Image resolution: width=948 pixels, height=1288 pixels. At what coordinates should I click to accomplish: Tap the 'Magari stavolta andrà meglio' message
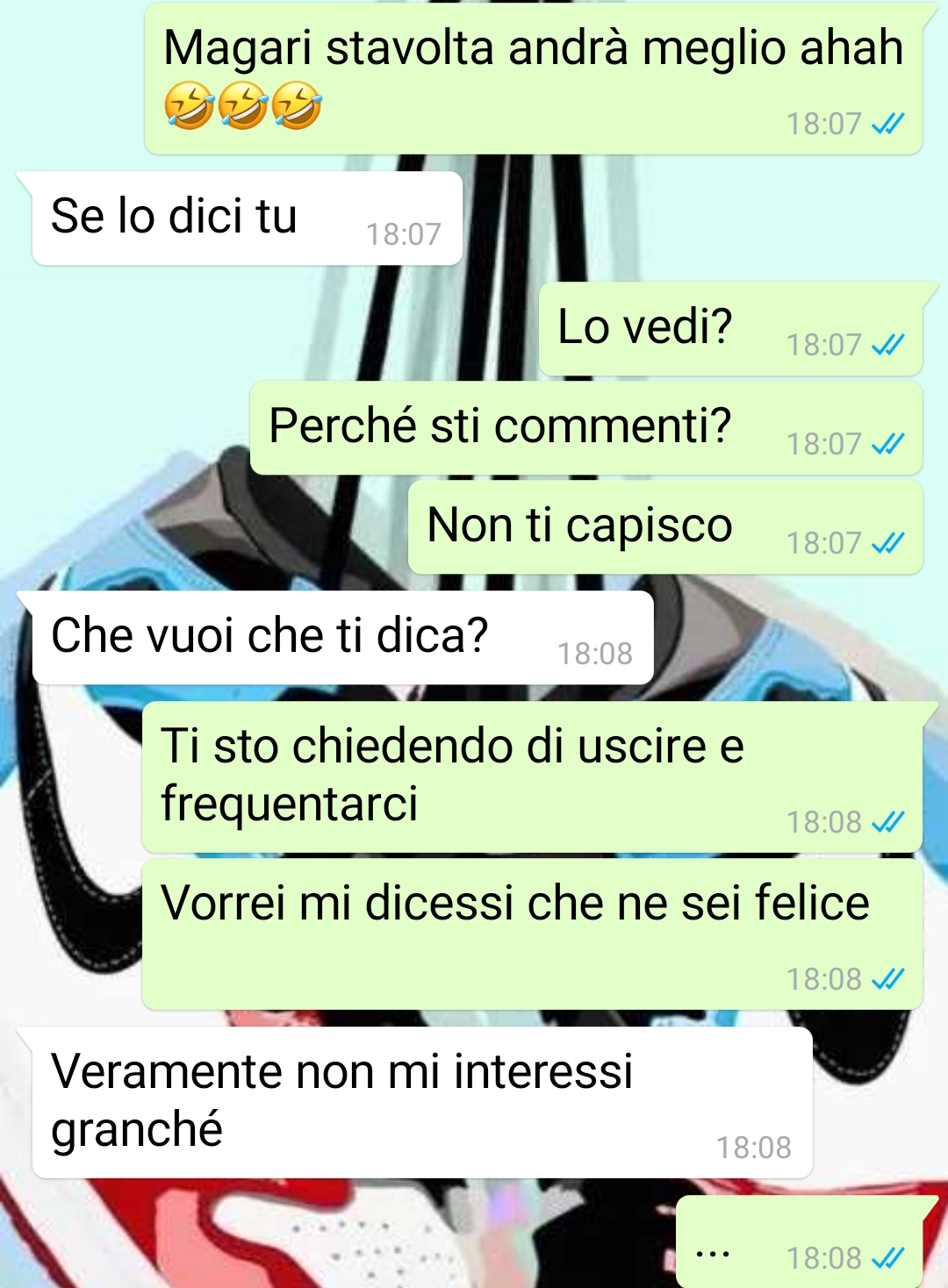533,79
